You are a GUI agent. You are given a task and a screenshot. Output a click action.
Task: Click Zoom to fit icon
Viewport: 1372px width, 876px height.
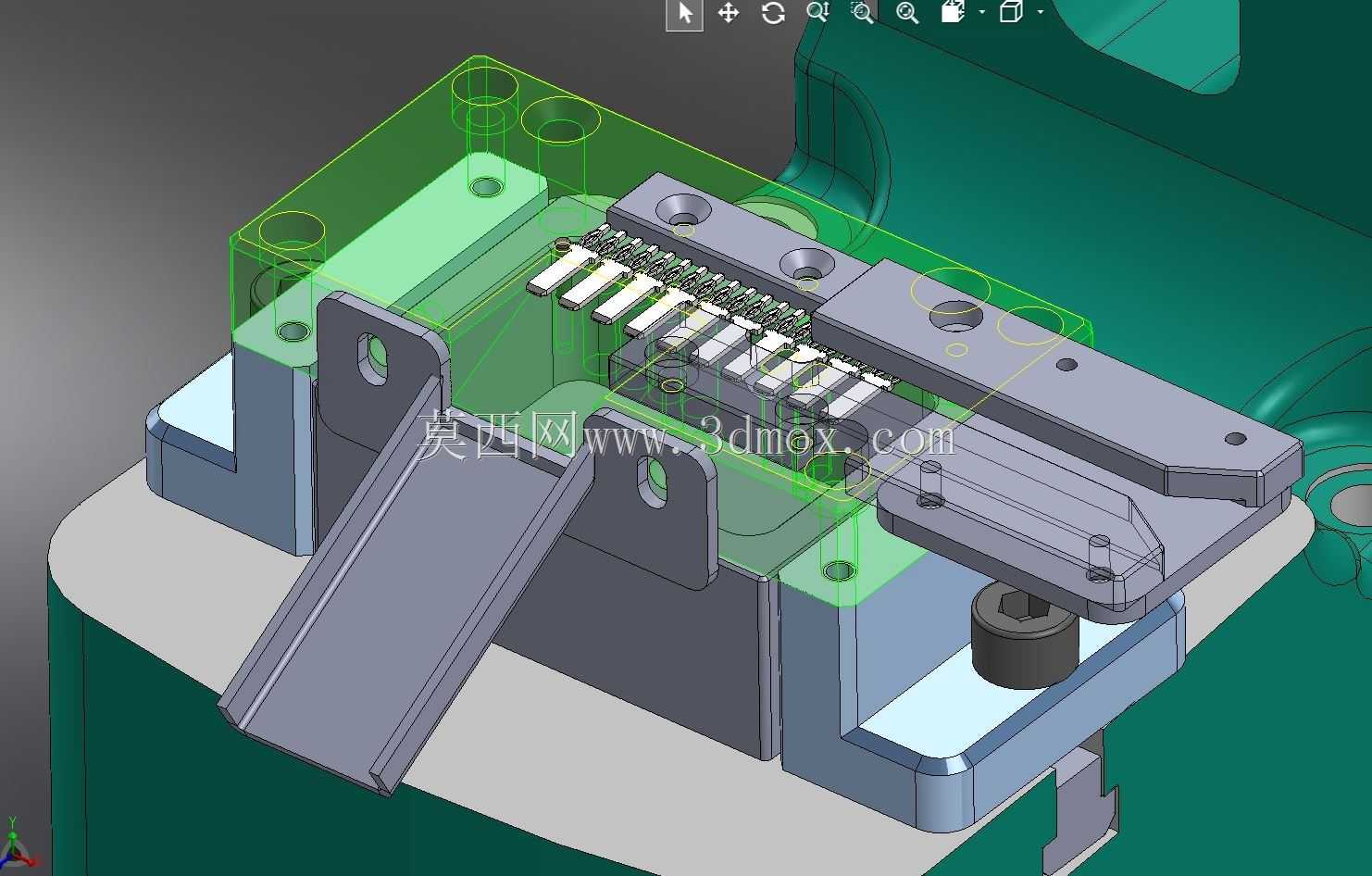coord(907,13)
